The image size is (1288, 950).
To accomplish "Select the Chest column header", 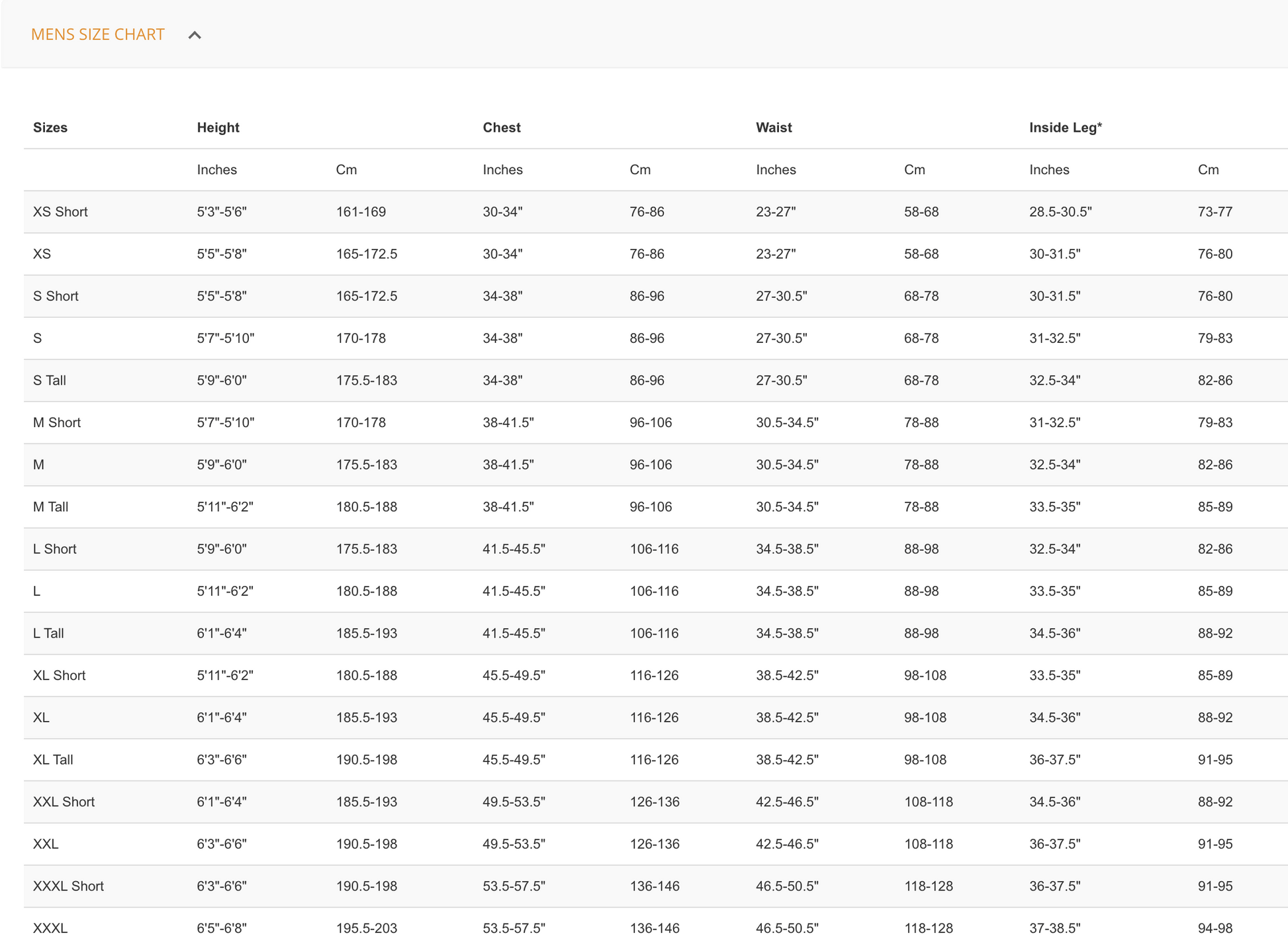I will pos(502,128).
